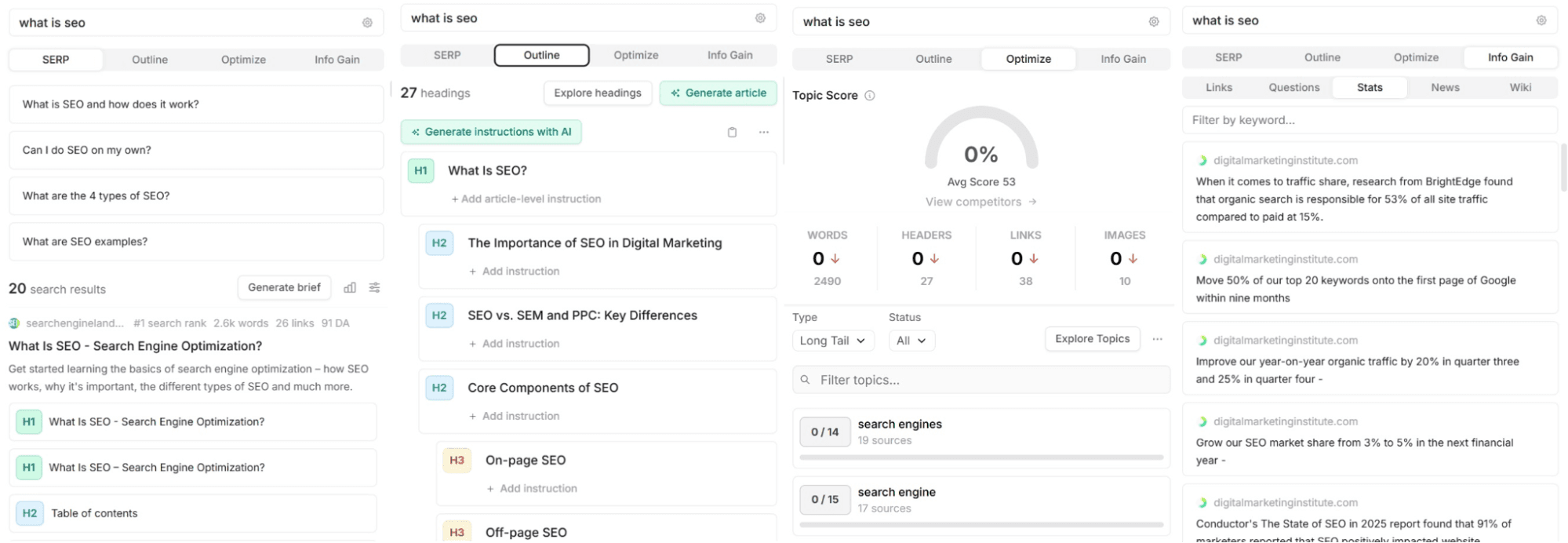
Task: Click the H3 badge for On-page SEO
Action: (457, 461)
